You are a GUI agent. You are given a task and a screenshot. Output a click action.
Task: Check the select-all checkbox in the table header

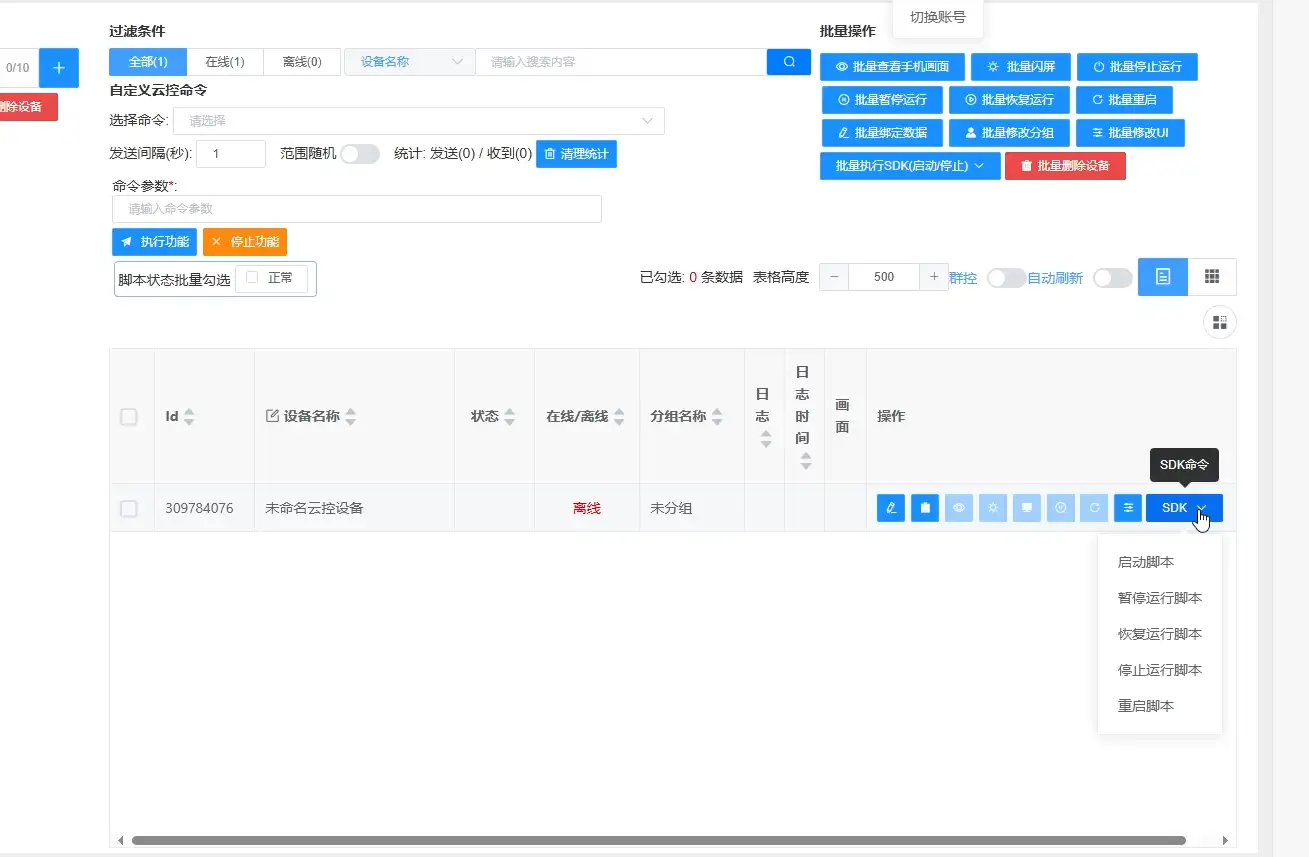(x=129, y=416)
